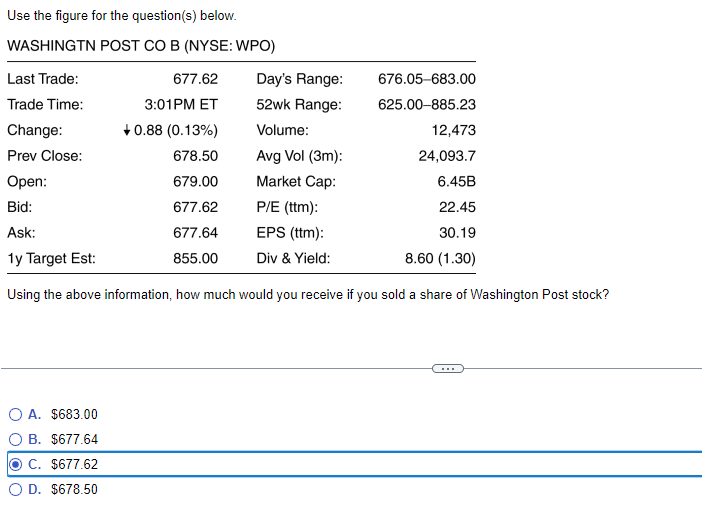Image resolution: width=702 pixels, height=524 pixels.
Task: Click the P/E value 22.45
Action: pyautogui.click(x=457, y=207)
